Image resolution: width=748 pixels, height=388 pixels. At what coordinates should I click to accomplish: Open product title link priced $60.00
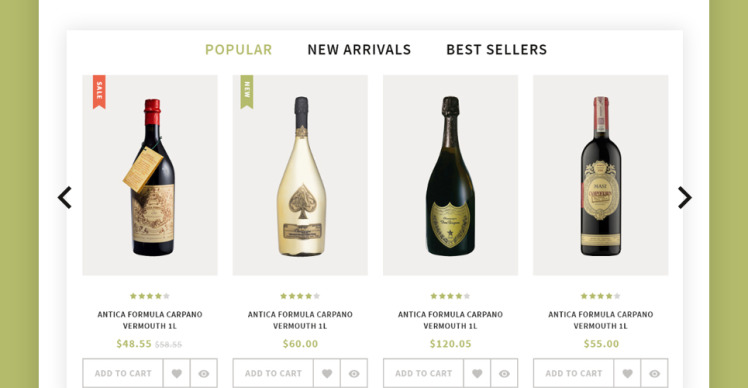[300, 320]
